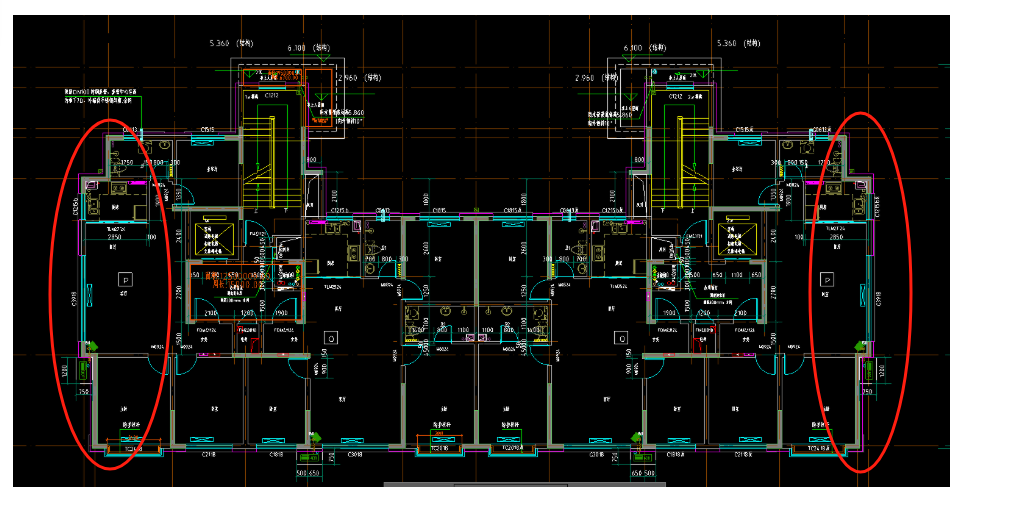Select C1212 label in left stair tower
The width and height of the screenshot is (1012, 527).
click(272, 95)
